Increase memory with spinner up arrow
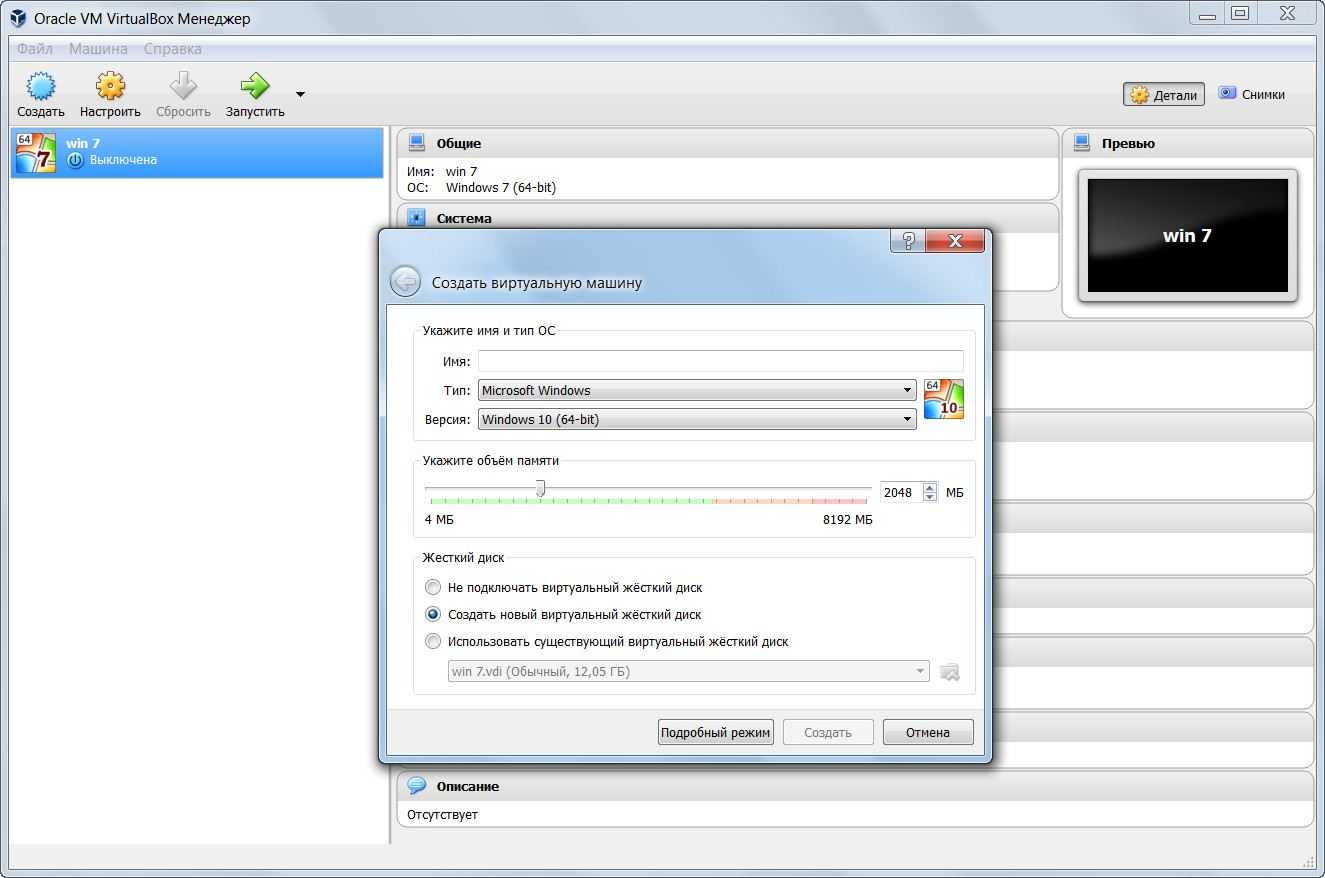The height and width of the screenshot is (878, 1325). point(930,487)
